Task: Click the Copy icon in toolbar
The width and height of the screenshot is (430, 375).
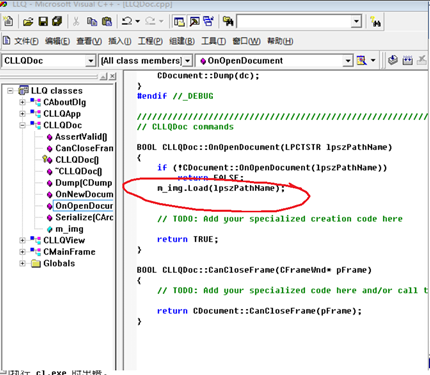Action: [92, 22]
